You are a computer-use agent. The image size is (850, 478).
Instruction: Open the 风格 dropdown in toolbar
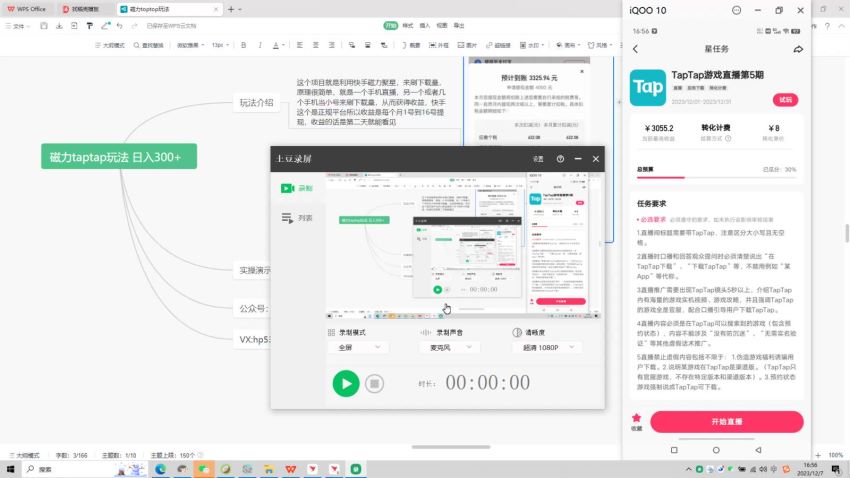[x=600, y=45]
